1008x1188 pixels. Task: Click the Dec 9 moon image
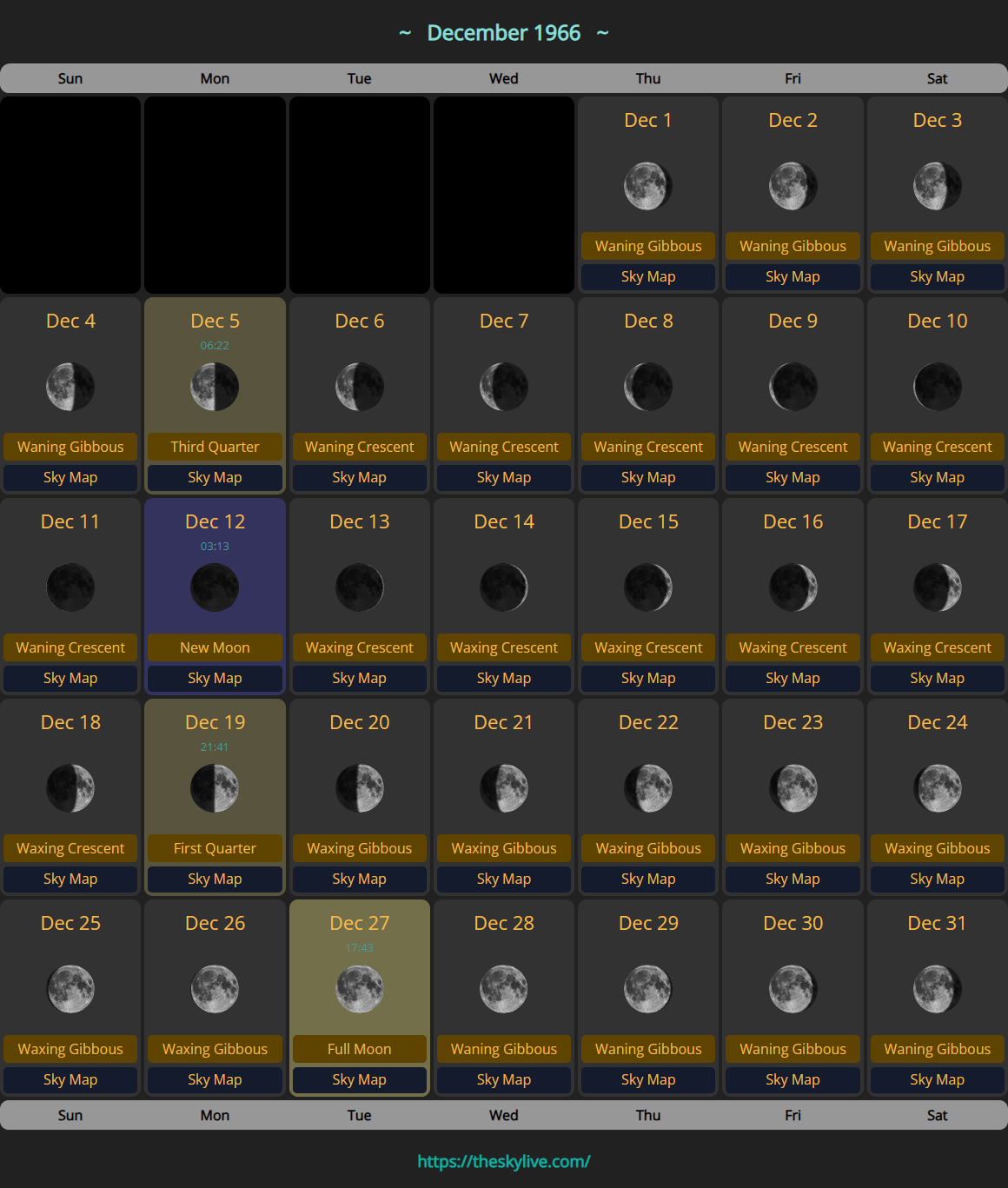793,387
